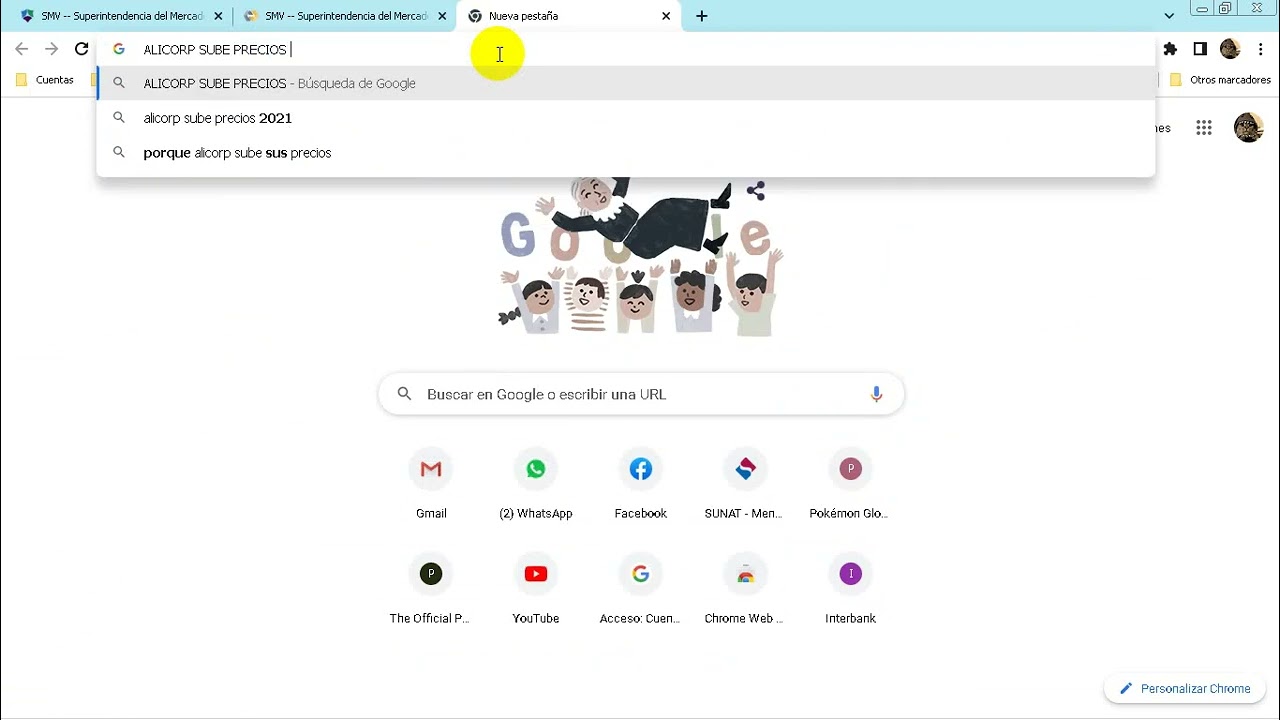The width and height of the screenshot is (1280, 720).
Task: Toggle the Chrome side panel icon
Action: pyautogui.click(x=1200, y=49)
